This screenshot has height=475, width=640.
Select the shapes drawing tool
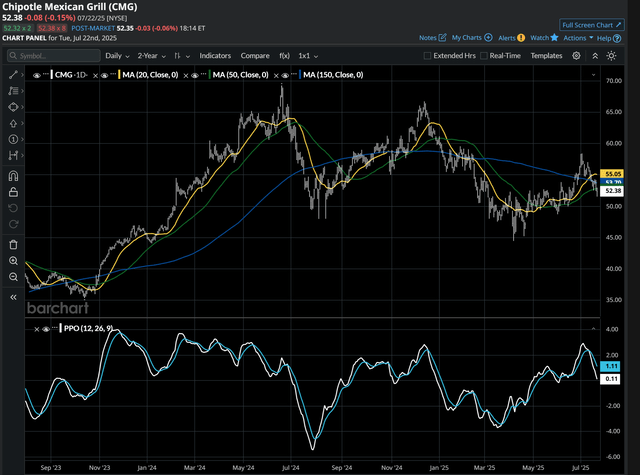click(x=13, y=107)
